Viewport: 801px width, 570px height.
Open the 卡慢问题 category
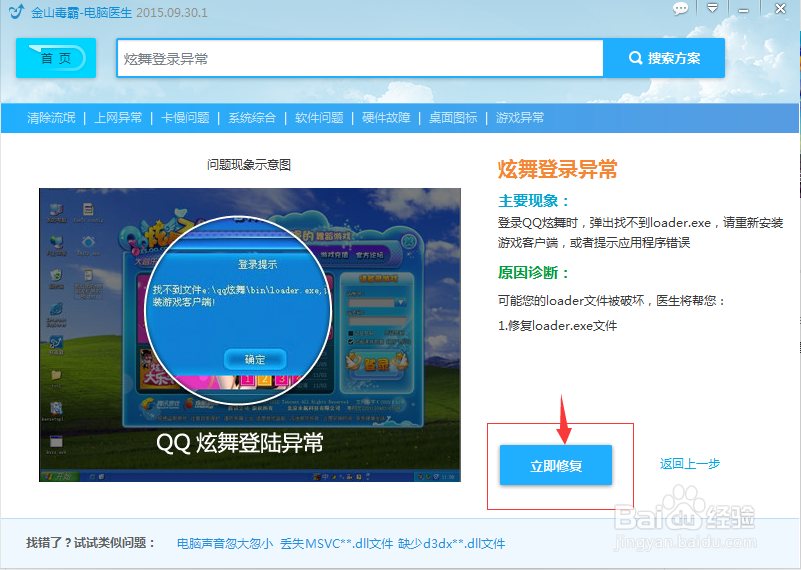coord(185,118)
